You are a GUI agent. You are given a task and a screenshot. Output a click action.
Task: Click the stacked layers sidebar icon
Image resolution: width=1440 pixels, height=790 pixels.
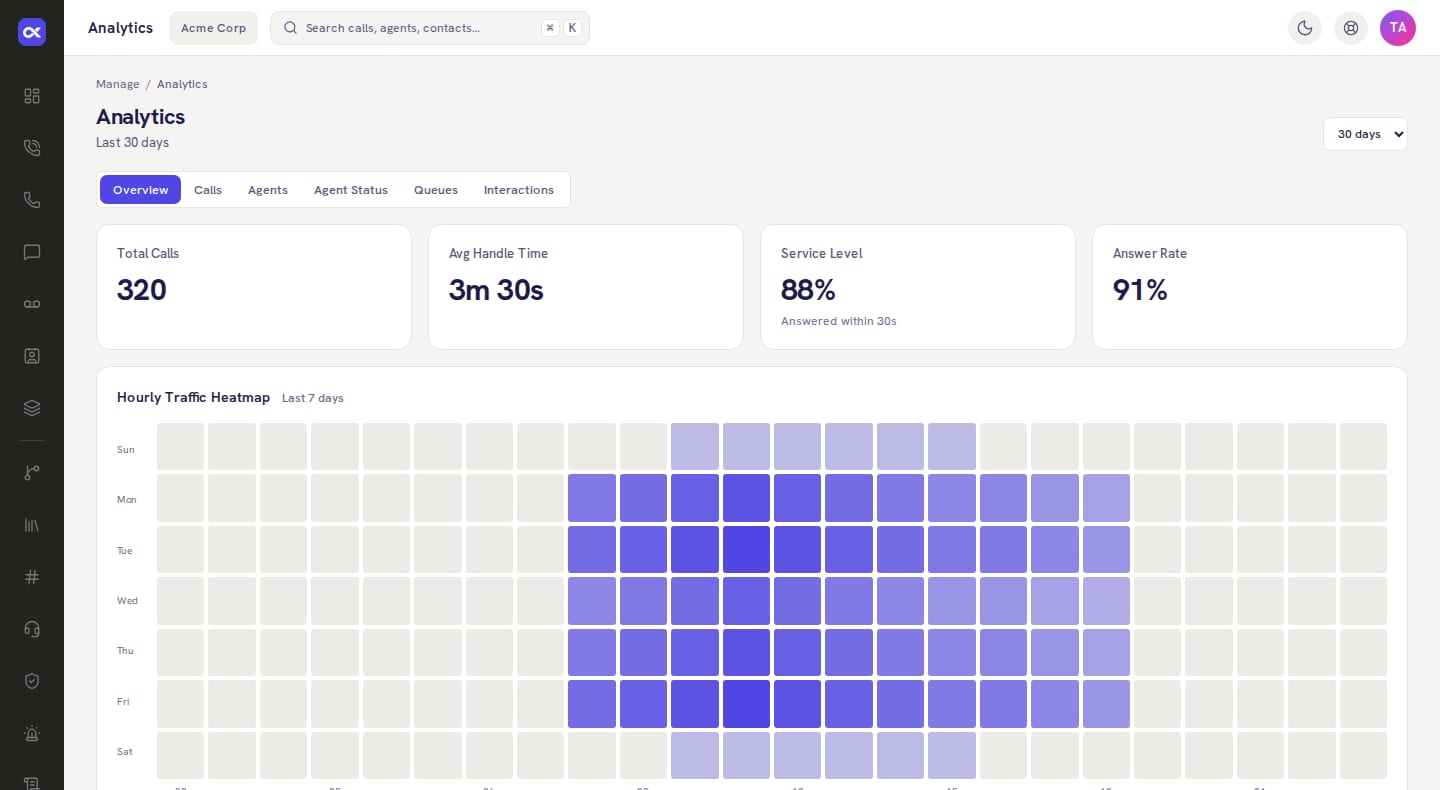[32, 408]
